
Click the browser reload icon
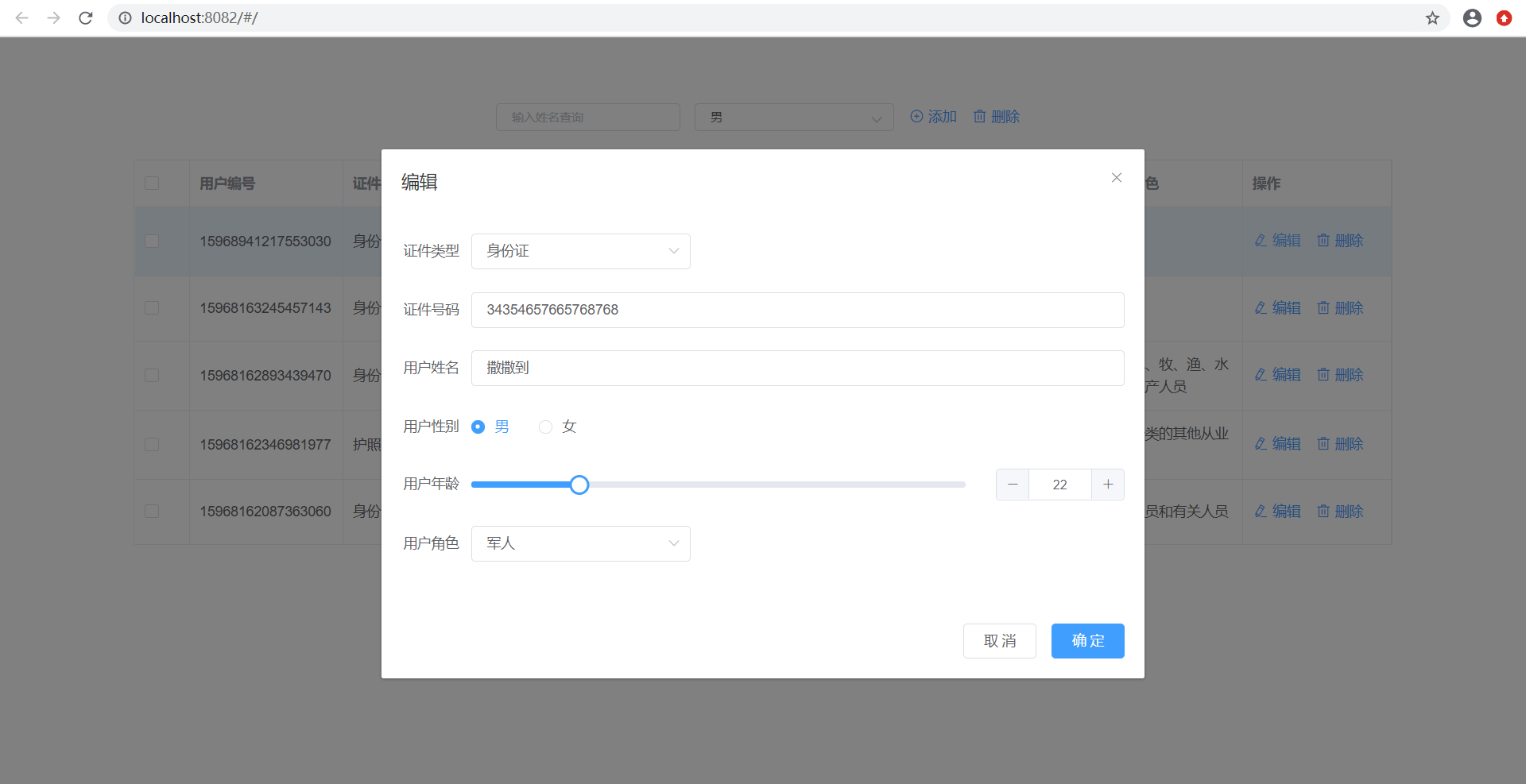pos(86,17)
